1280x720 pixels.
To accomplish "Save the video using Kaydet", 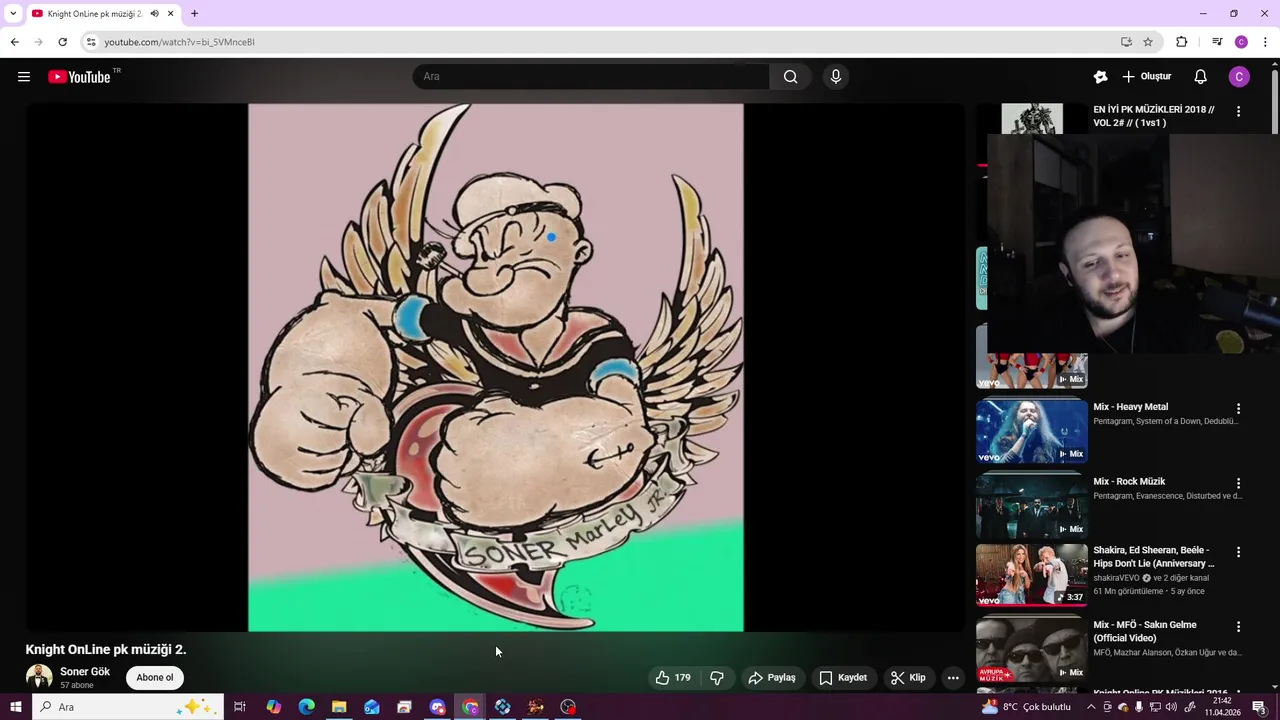I will coord(843,678).
